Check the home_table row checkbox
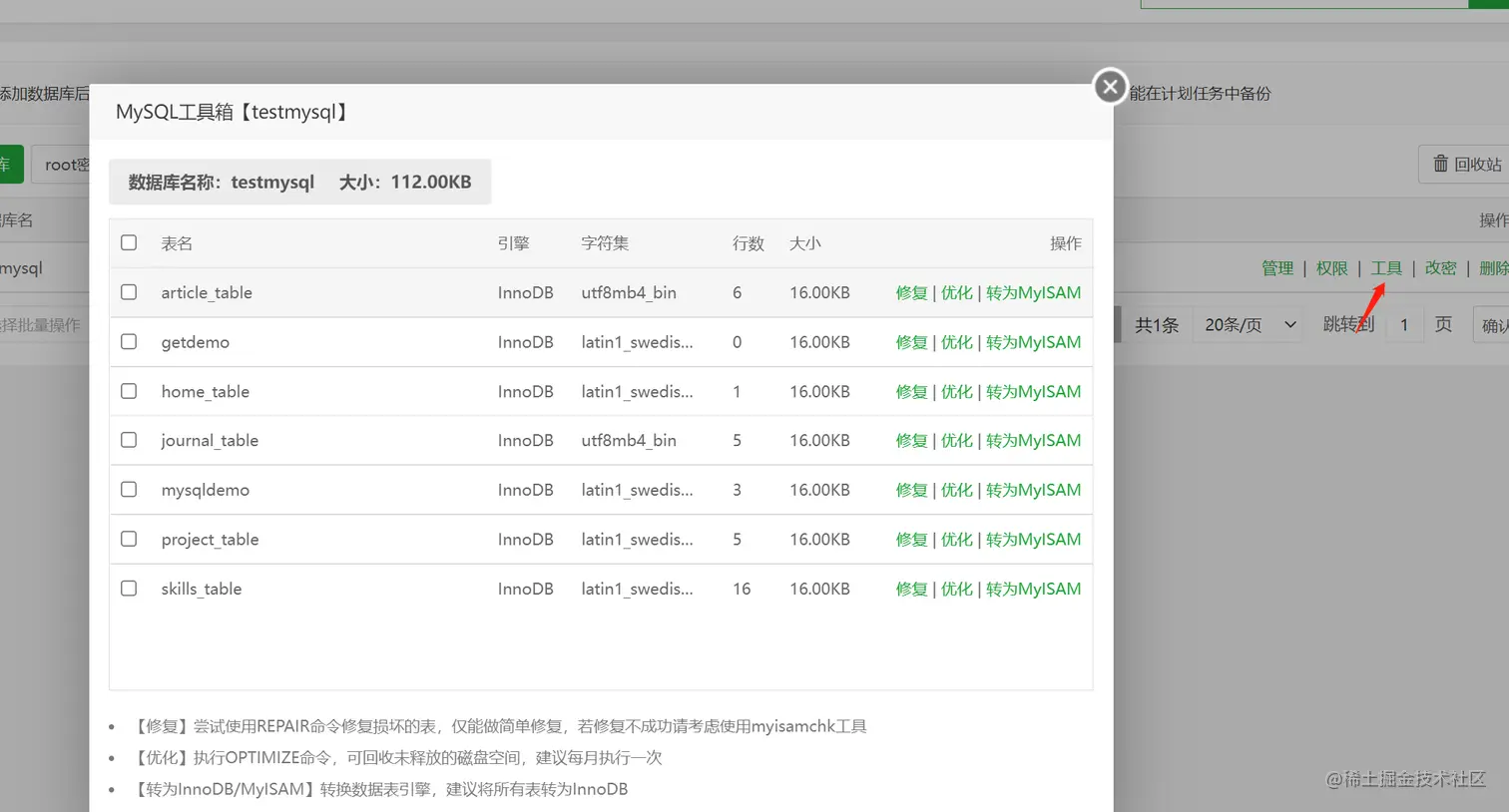1509x812 pixels. coord(129,391)
